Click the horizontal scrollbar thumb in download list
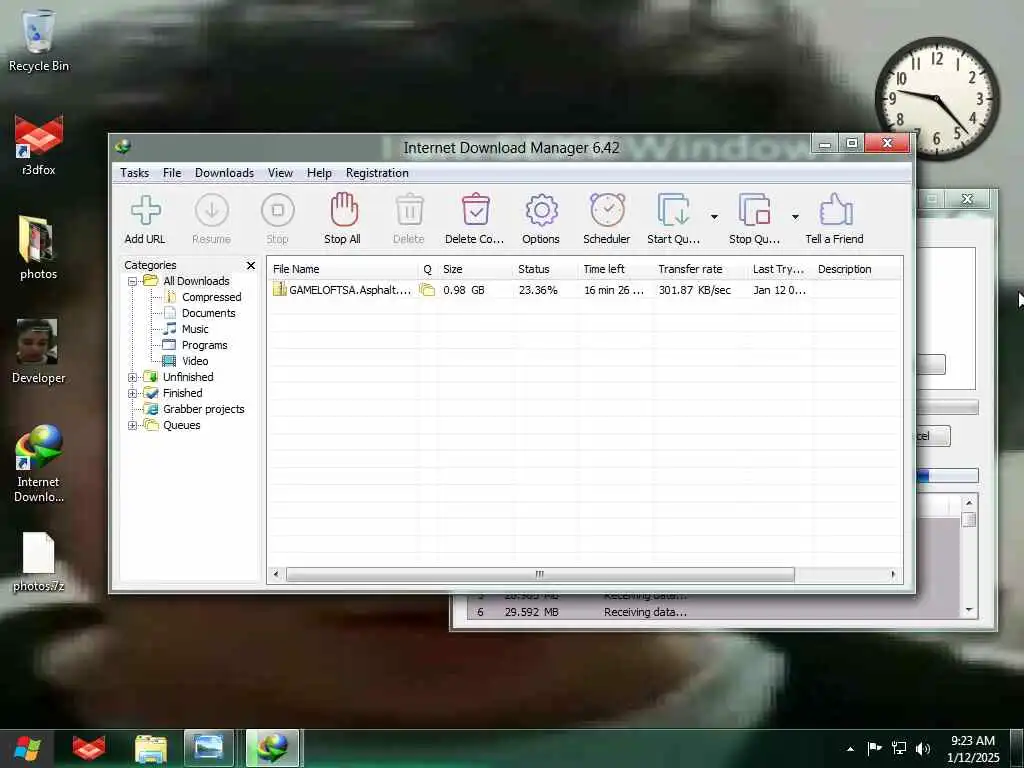The image size is (1024, 768). [x=540, y=575]
